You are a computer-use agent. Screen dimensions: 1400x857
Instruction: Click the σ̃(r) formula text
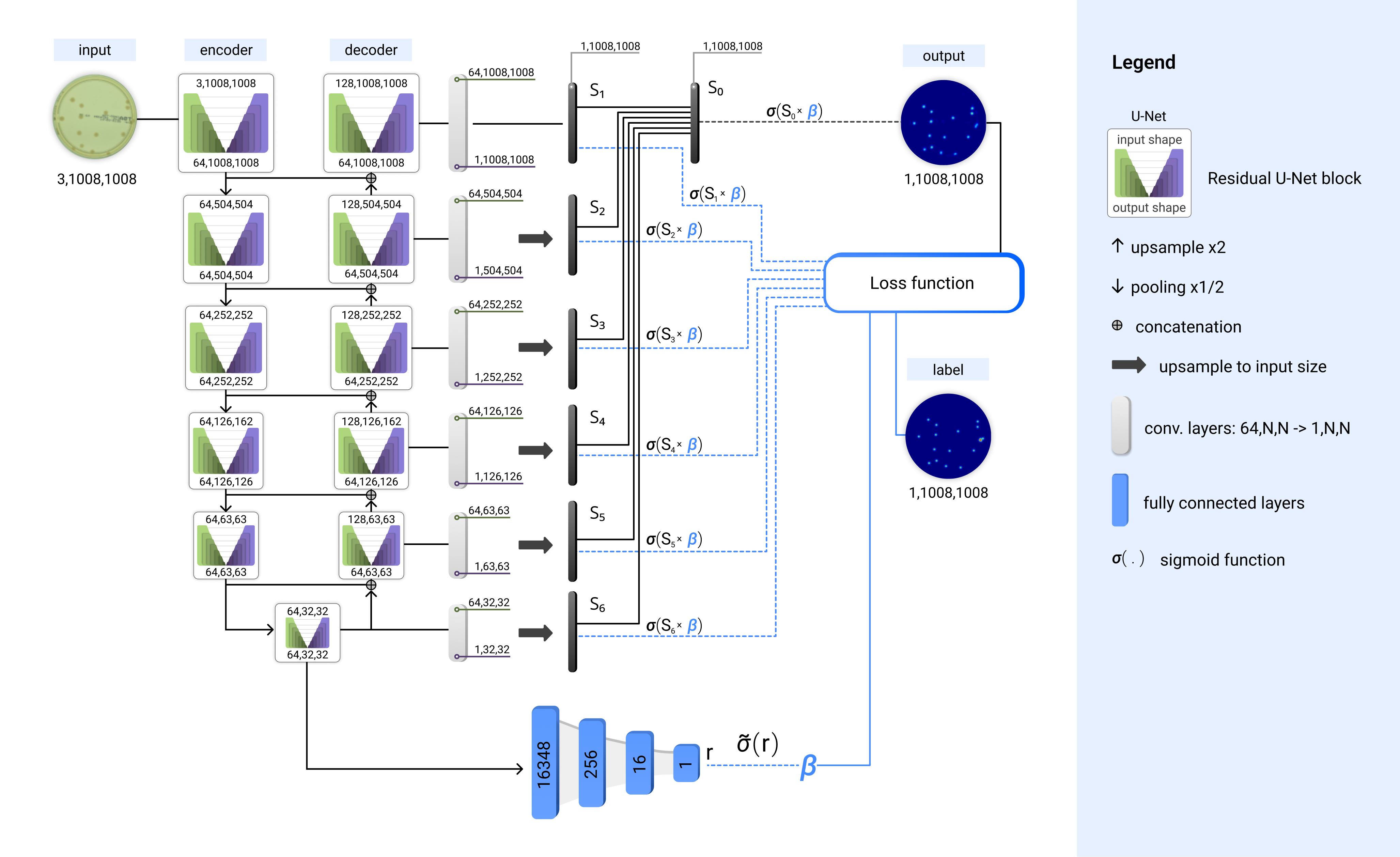pos(757,743)
